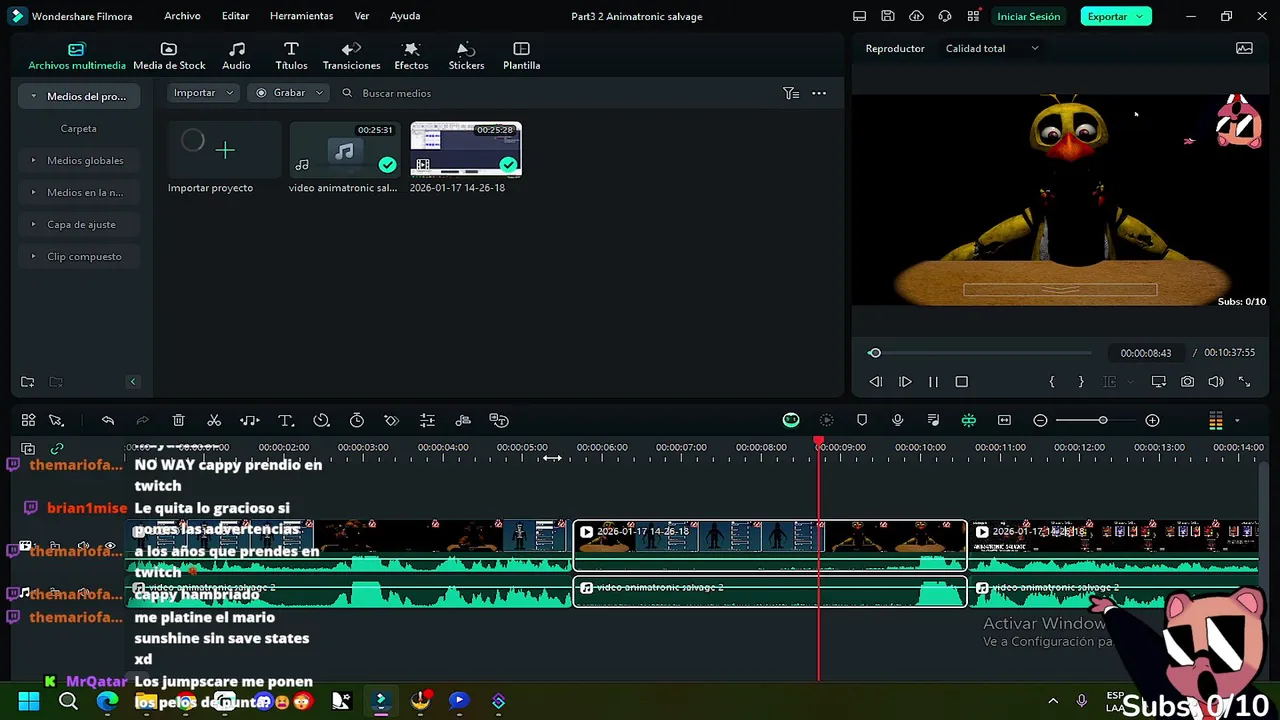Delete the selected clip with trash icon
This screenshot has height=720, width=1280.
pos(178,421)
